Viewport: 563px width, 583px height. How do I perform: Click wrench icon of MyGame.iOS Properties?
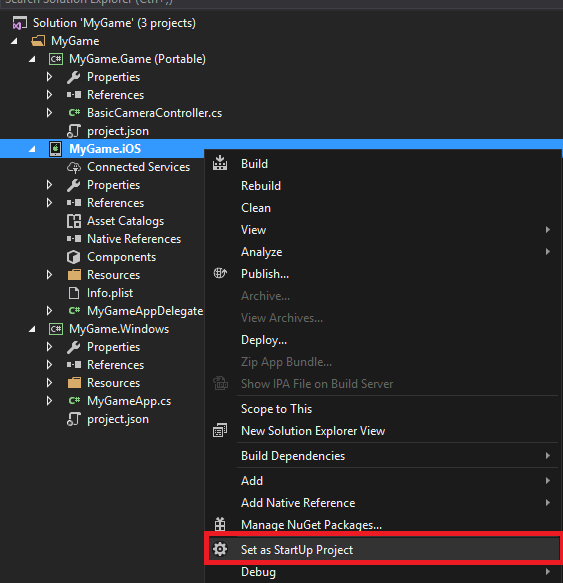tap(74, 185)
